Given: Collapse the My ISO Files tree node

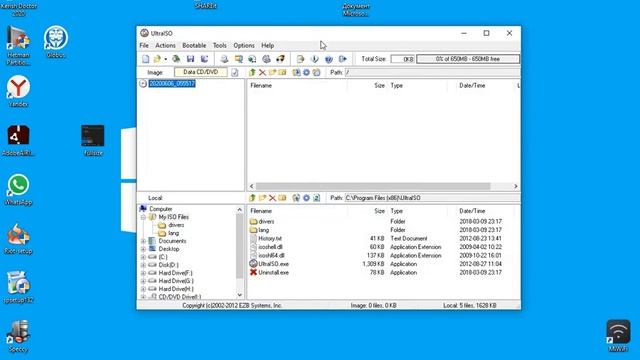Looking at the screenshot, I should pyautogui.click(x=143, y=217).
